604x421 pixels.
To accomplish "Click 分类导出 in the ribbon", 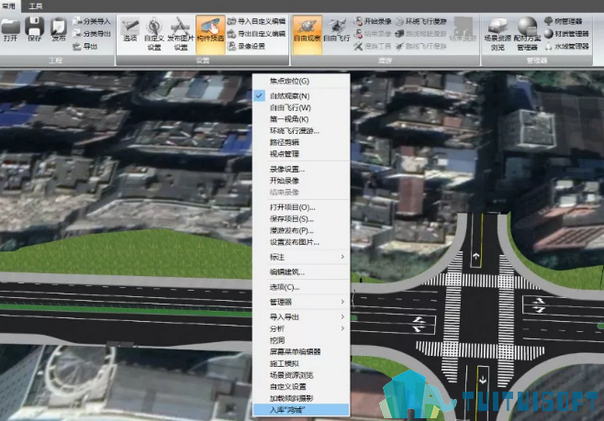I will pos(92,34).
